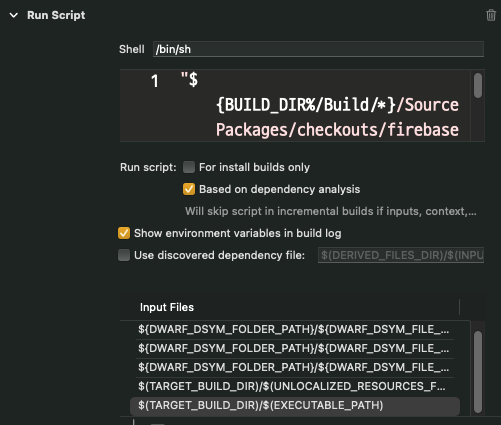
Task: Enable For install builds only
Action: pyautogui.click(x=189, y=167)
